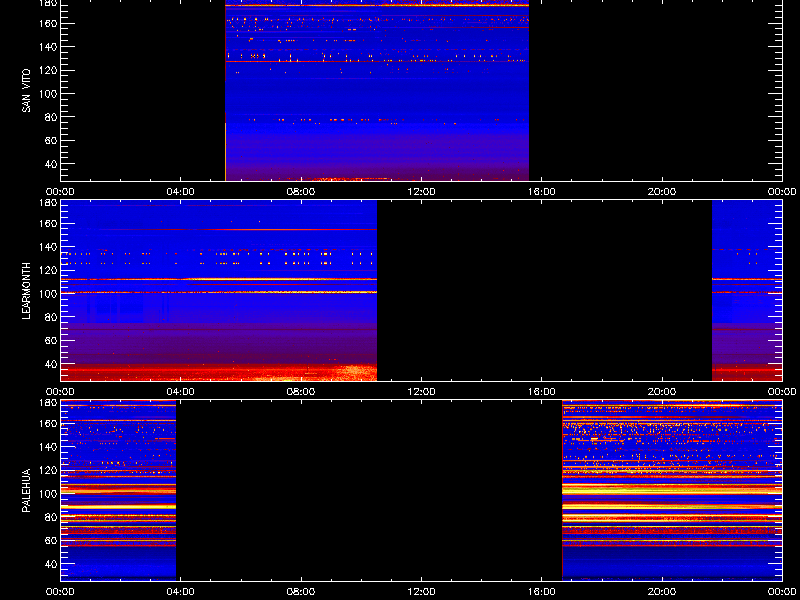Select the 60 frequency label on San Vito axis
Viewport: 800px width, 600px height.
point(51,140)
